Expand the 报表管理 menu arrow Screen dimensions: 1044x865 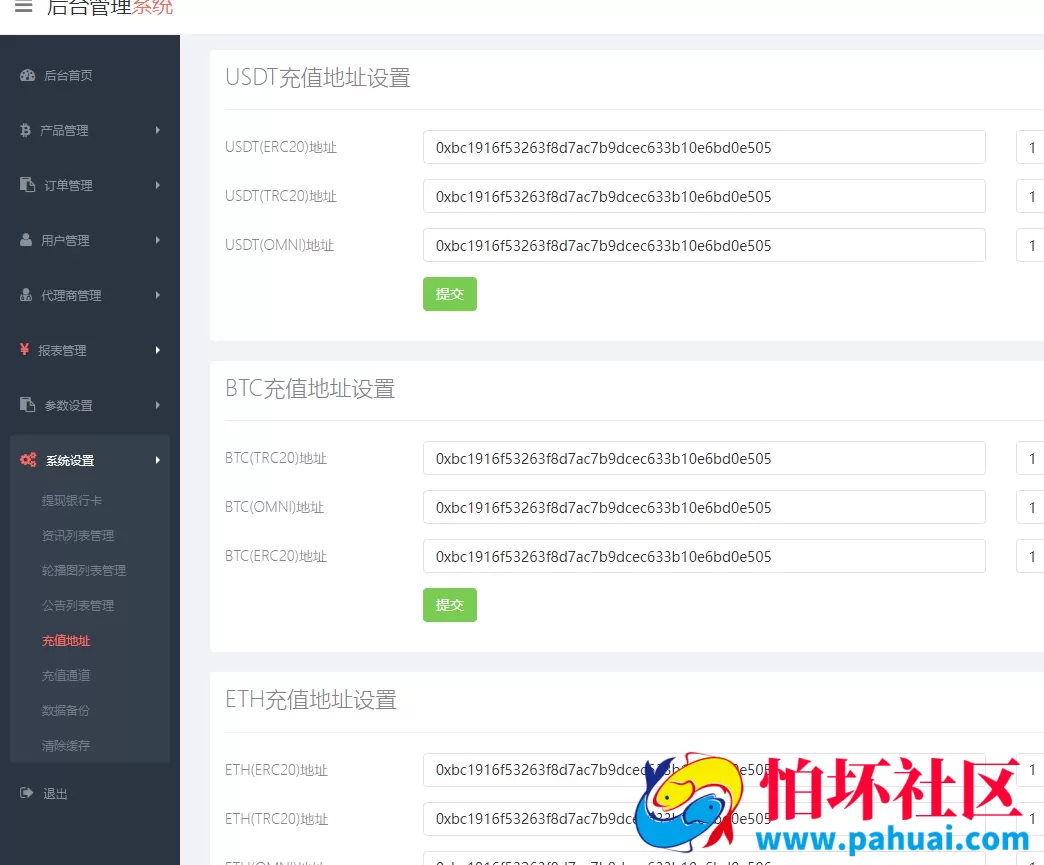pyautogui.click(x=158, y=350)
